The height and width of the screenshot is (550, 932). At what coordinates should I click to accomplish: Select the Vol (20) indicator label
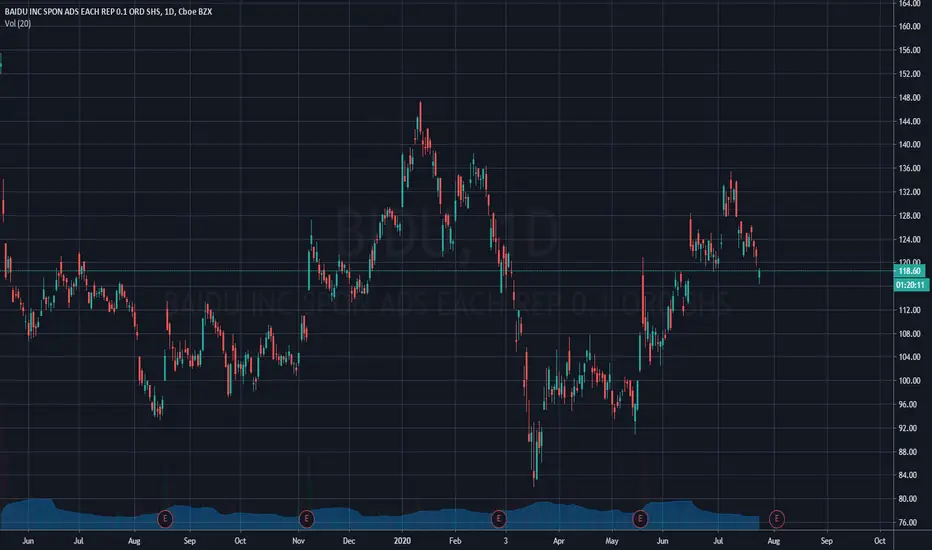point(18,24)
